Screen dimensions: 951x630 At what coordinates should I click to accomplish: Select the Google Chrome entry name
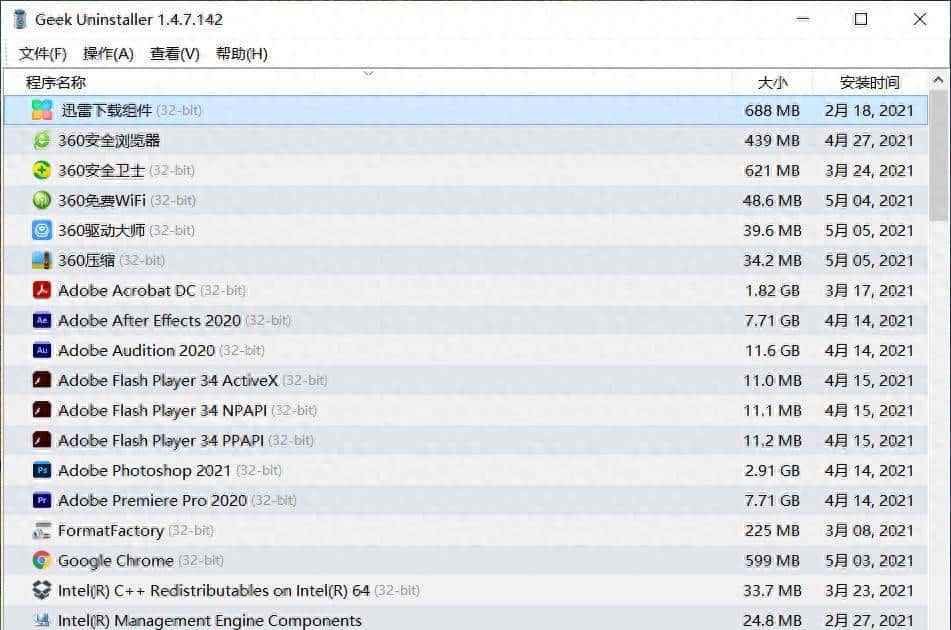point(116,560)
